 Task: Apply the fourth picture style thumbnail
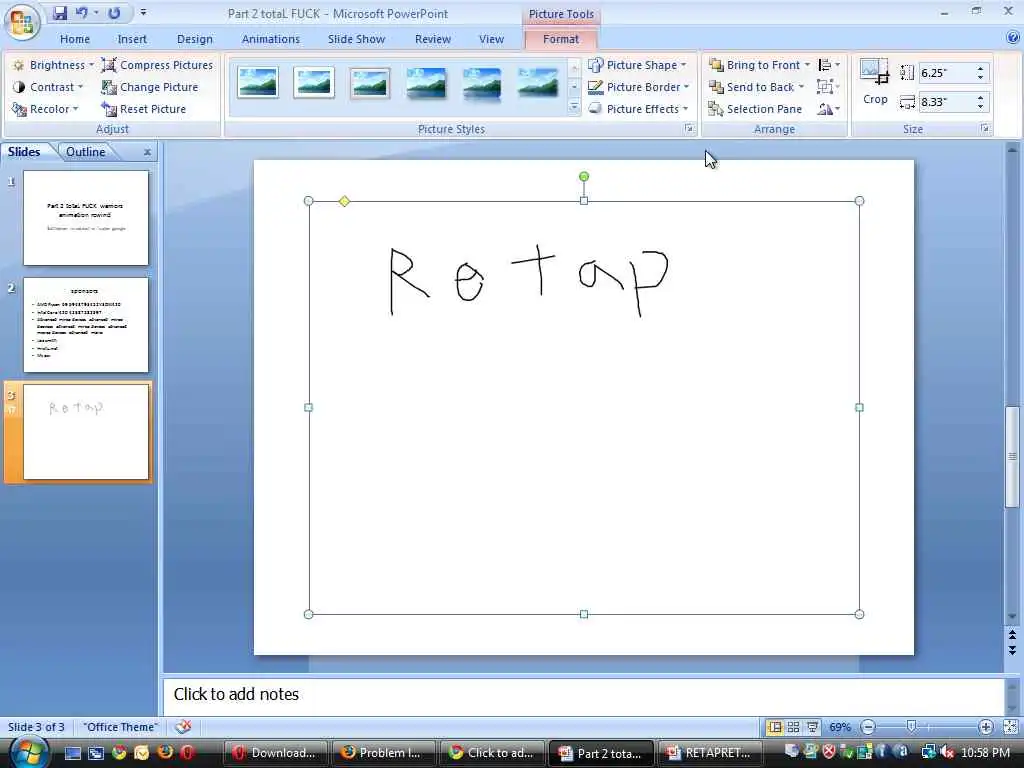(x=426, y=83)
